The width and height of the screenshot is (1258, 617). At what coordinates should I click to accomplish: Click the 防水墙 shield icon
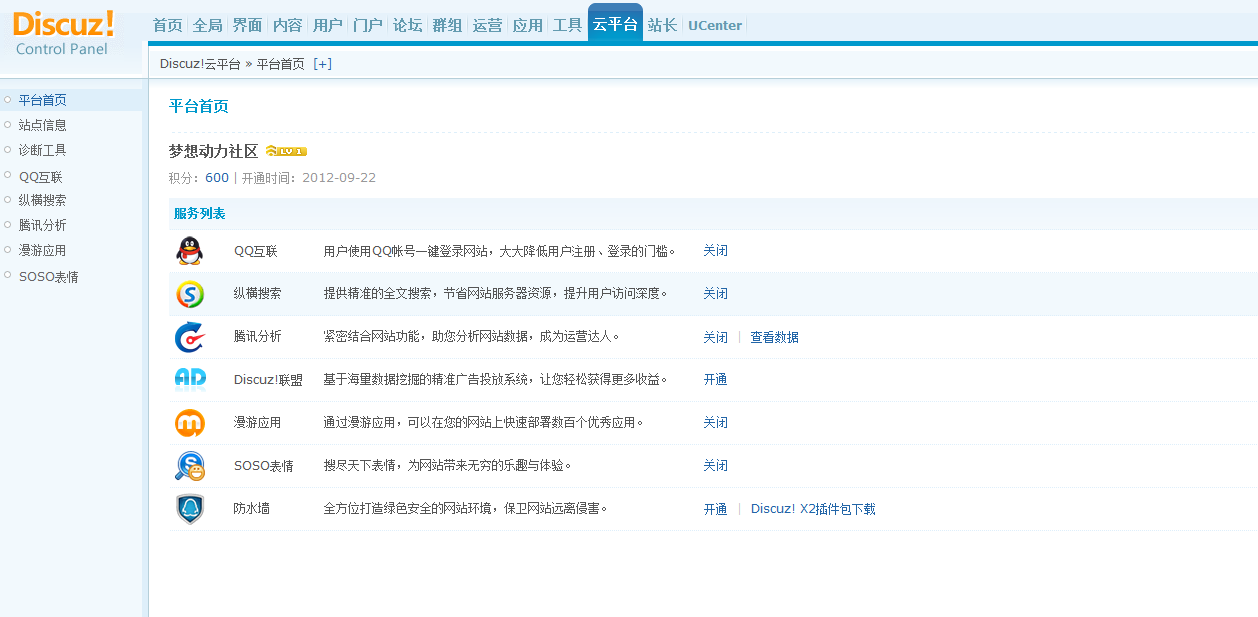(190, 509)
